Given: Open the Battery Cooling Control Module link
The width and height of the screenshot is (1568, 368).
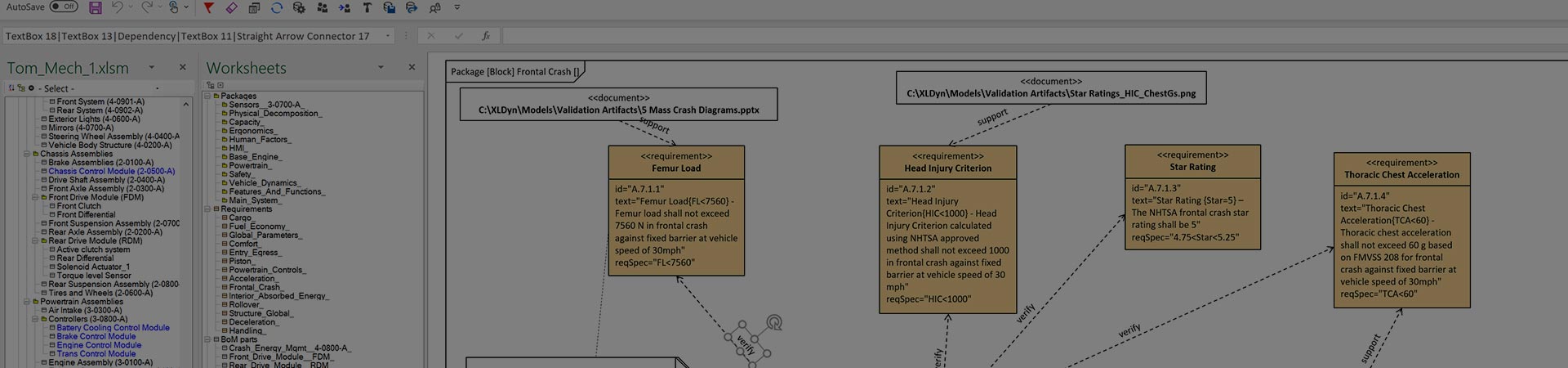Looking at the screenshot, I should pos(113,328).
